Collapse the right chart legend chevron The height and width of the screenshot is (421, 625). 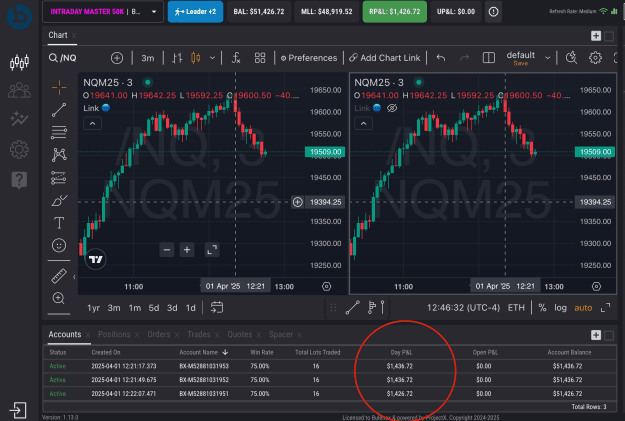pyautogui.click(x=364, y=124)
